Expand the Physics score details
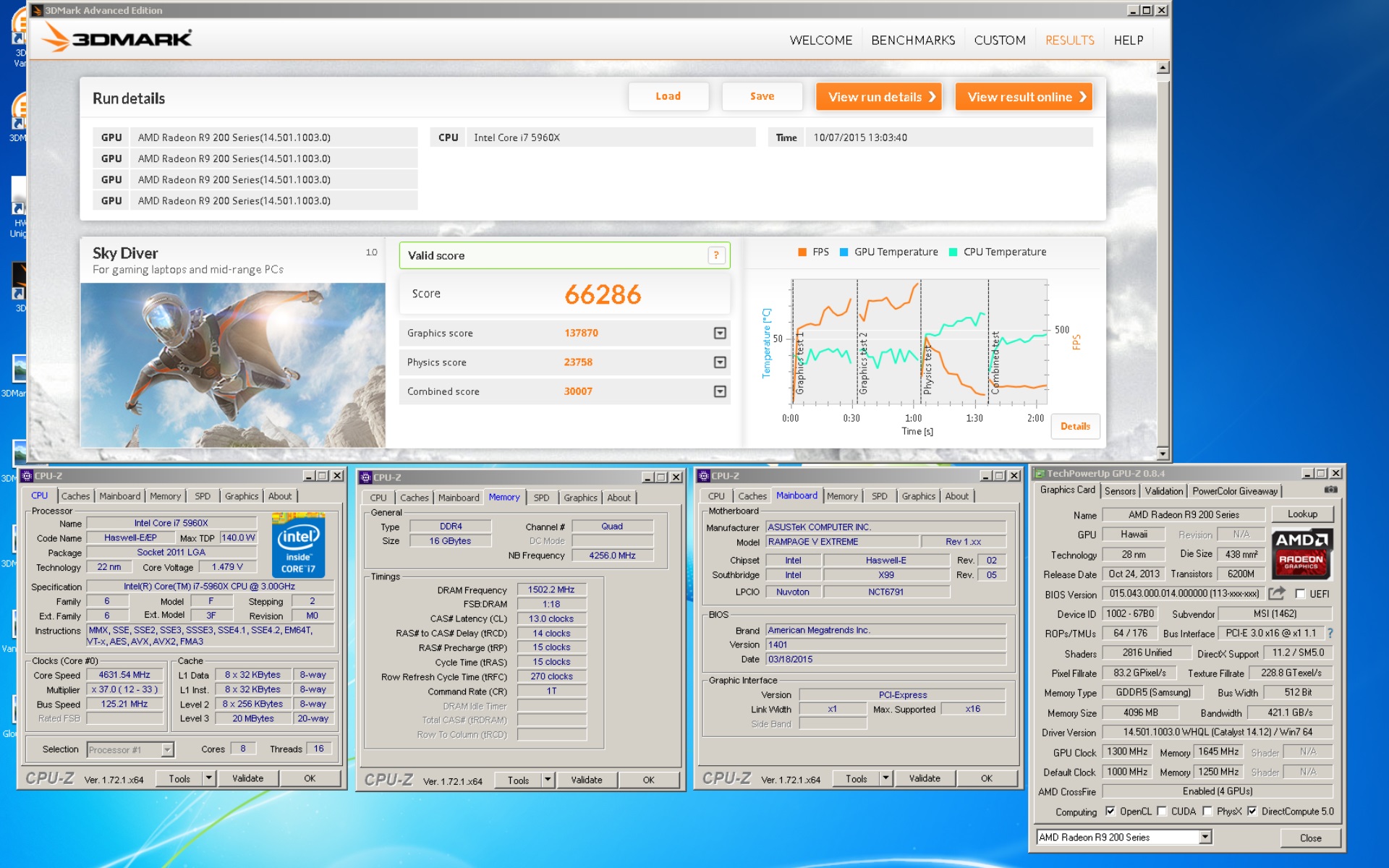 (720, 362)
